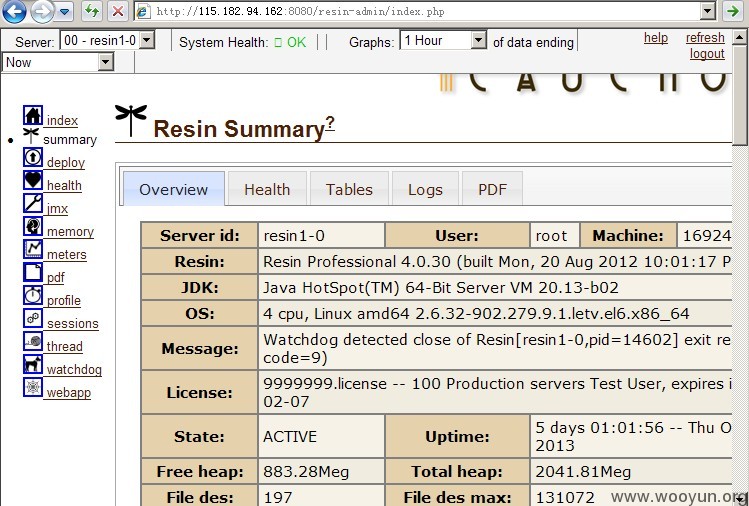Viewport: 749px width, 506px height.
Task: Click the 883.28Meg free heap value
Action: click(x=306, y=472)
